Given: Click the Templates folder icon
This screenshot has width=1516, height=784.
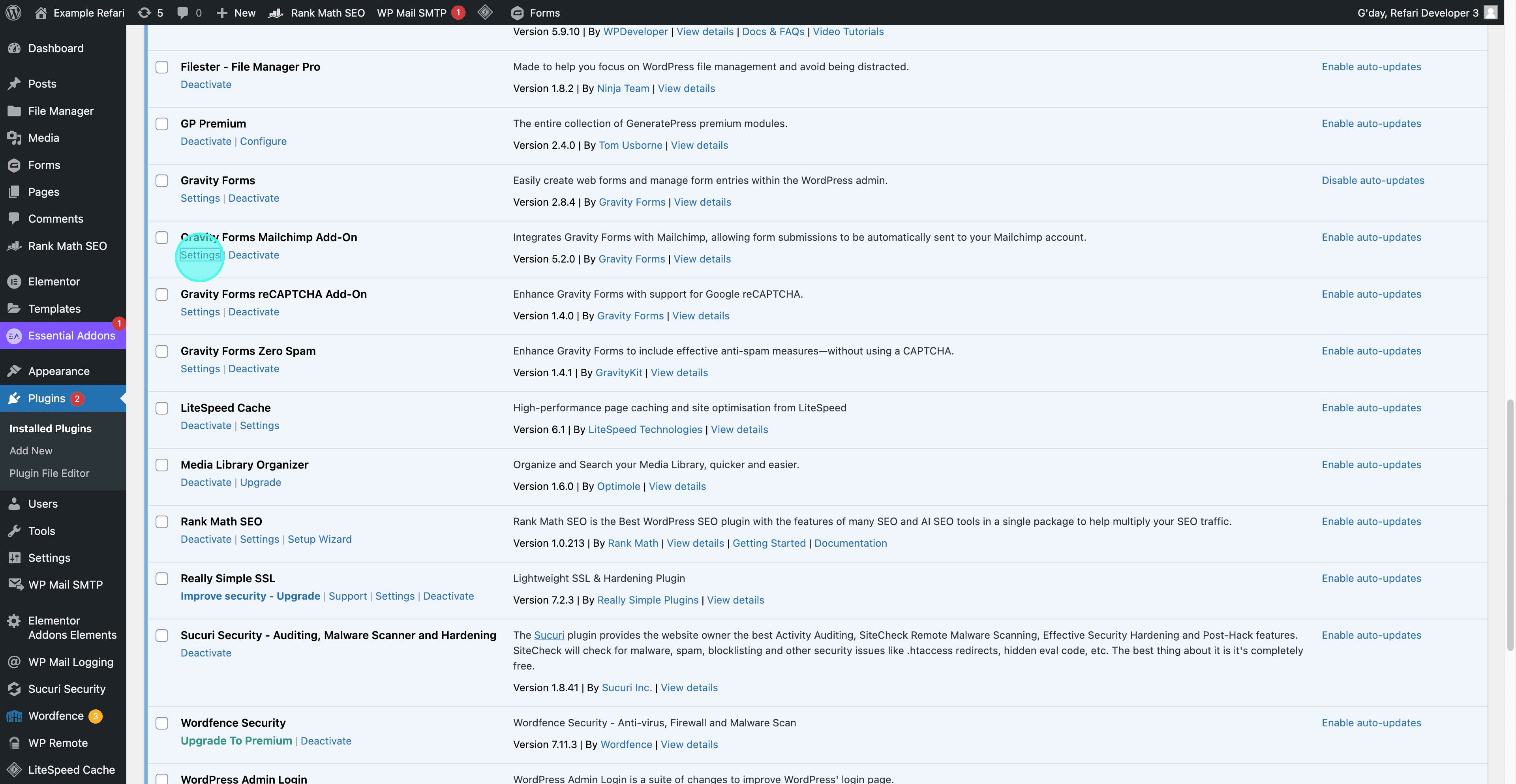Looking at the screenshot, I should (14, 308).
